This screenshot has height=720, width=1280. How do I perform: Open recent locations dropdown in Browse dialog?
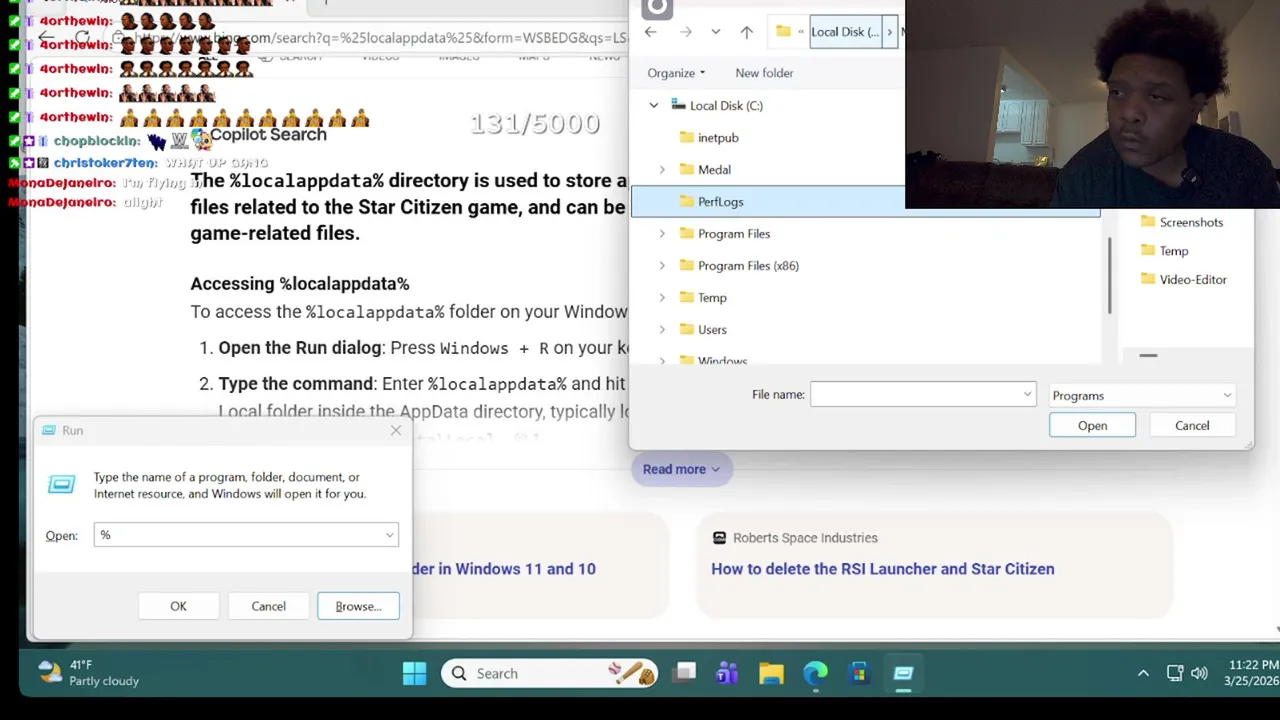pos(715,32)
